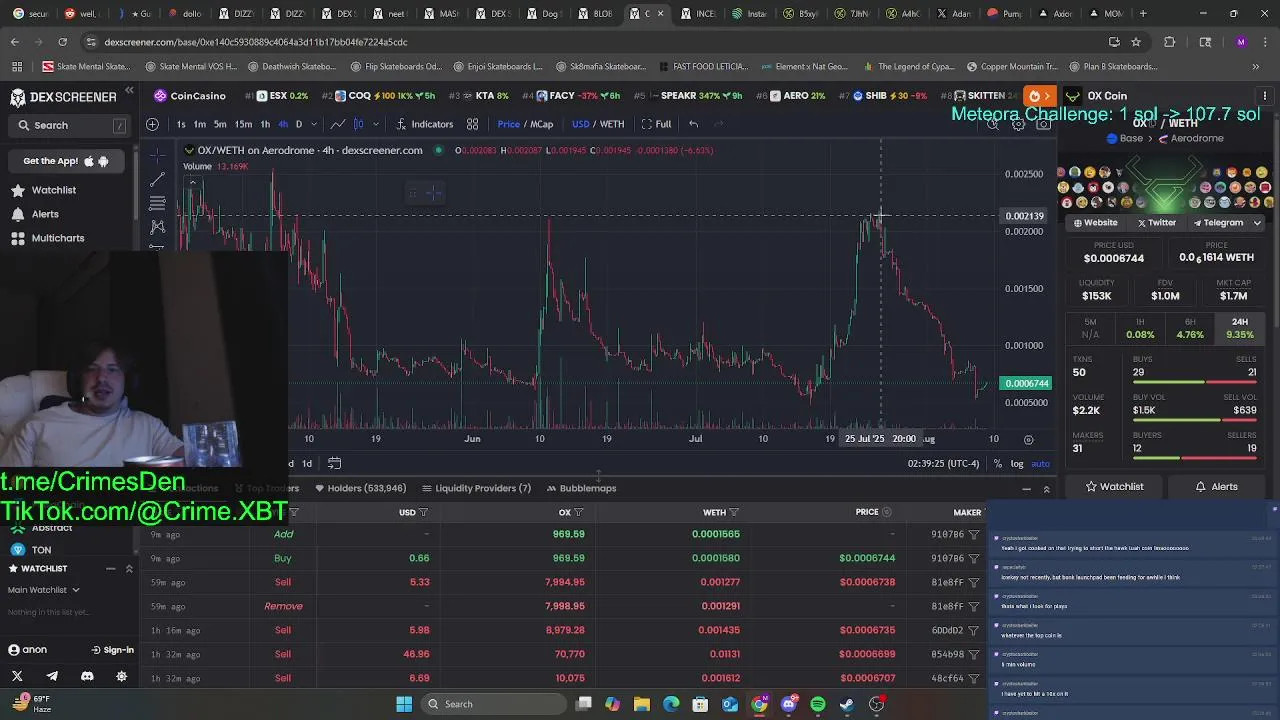Expand the transactions panel upward
1280x720 pixels.
[1046, 489]
